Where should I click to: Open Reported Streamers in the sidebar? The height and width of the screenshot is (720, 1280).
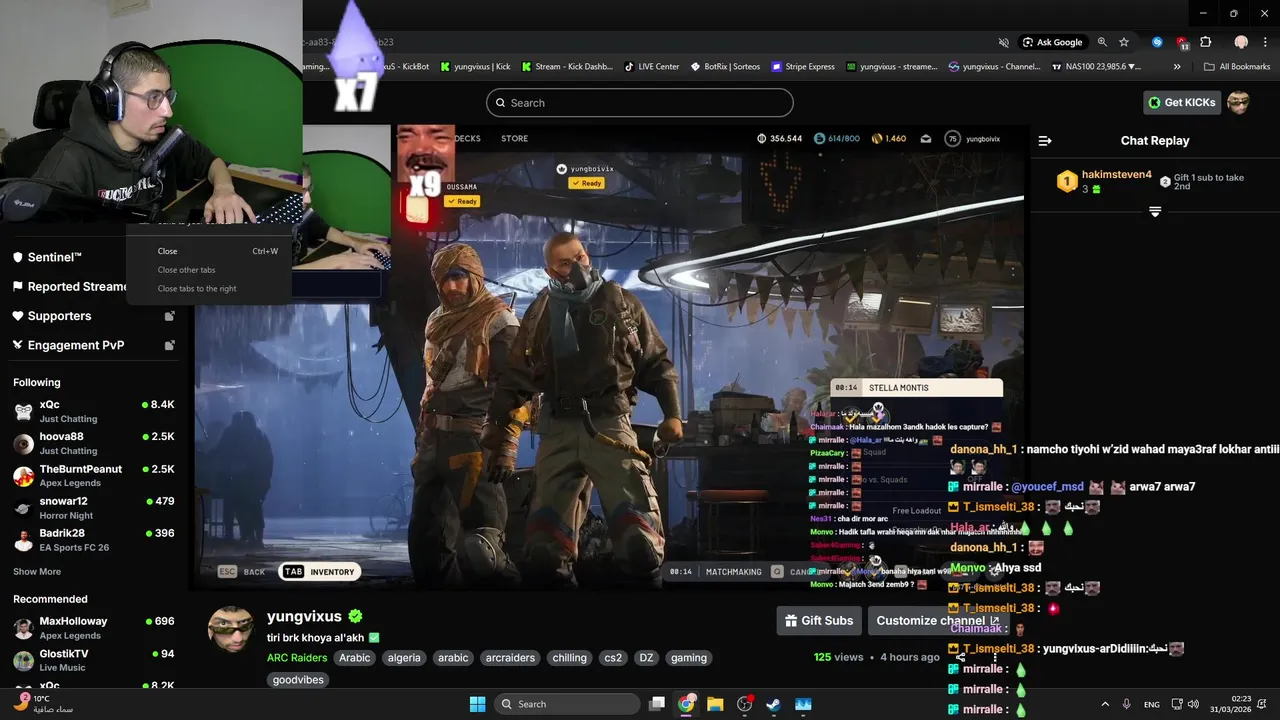pyautogui.click(x=70, y=286)
